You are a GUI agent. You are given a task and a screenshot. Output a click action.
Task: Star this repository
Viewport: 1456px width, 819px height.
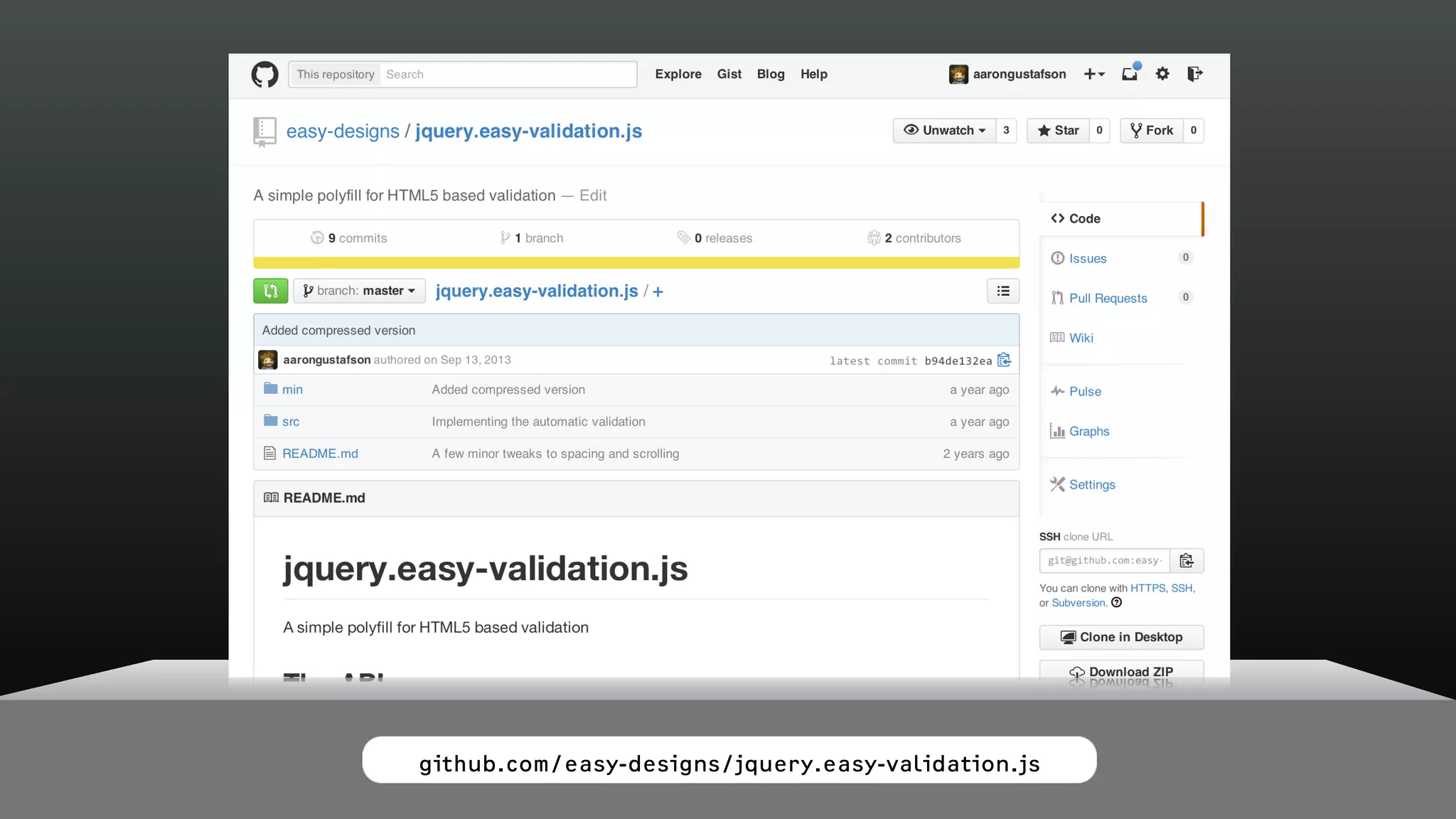(1058, 130)
